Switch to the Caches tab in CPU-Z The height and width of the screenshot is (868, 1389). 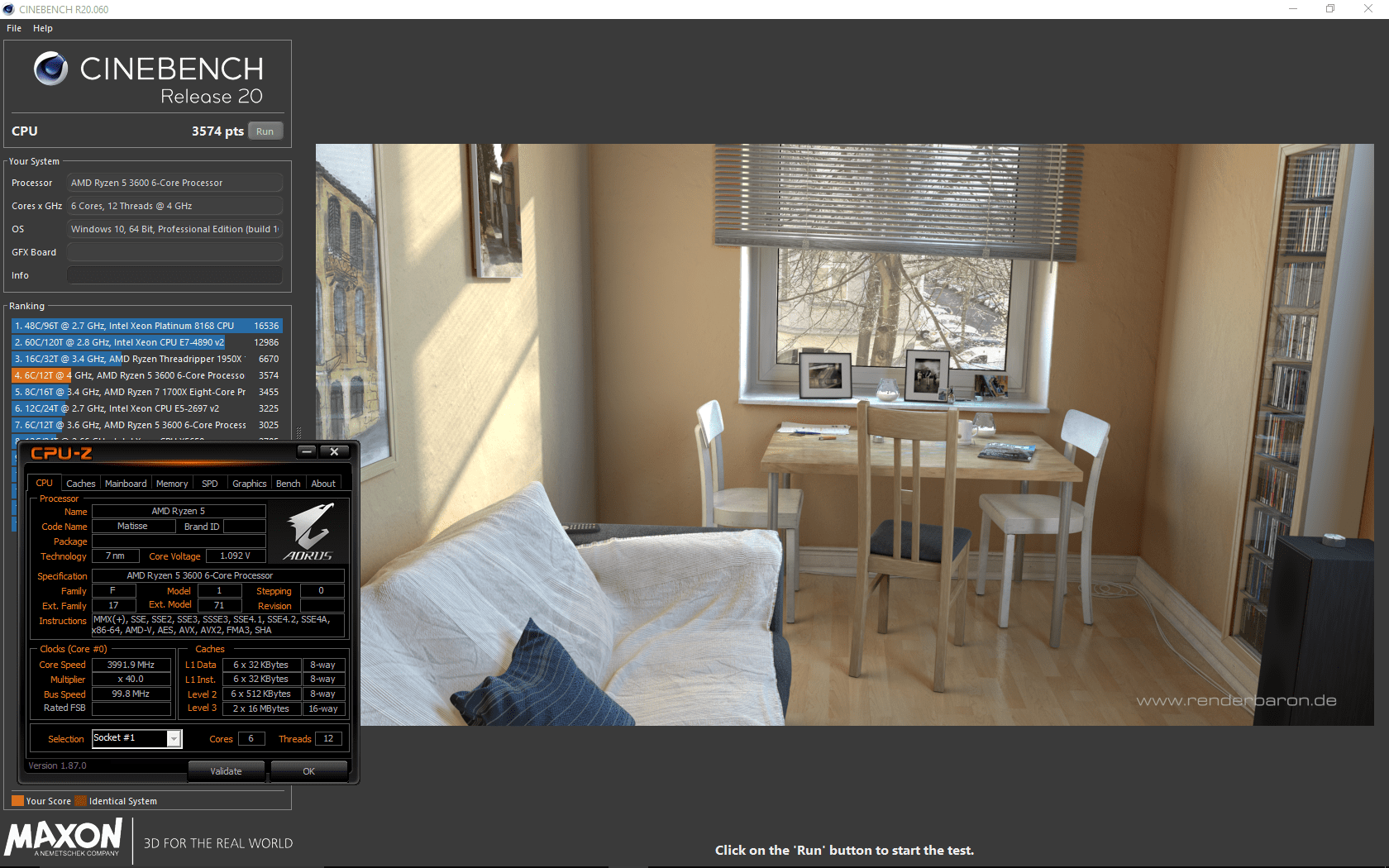(x=81, y=484)
